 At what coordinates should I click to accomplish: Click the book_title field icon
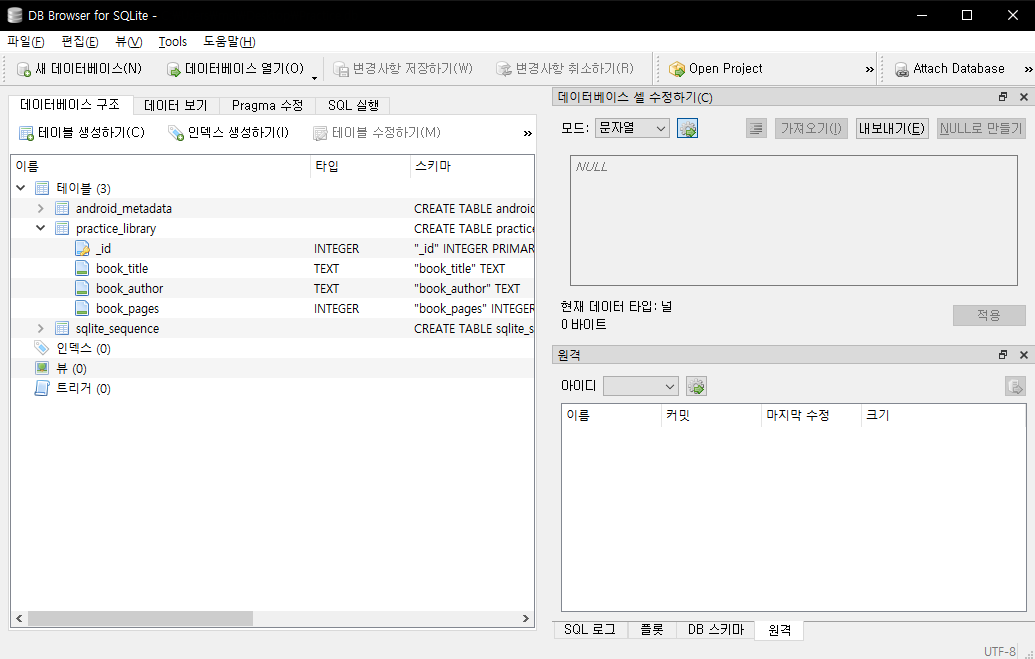(82, 269)
